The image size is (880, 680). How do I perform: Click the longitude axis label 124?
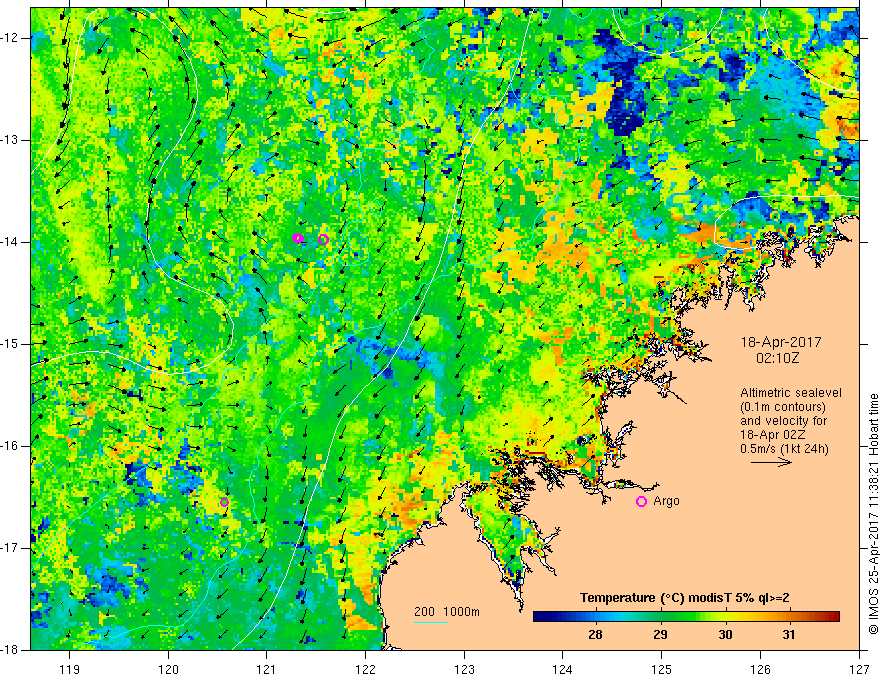click(x=563, y=669)
